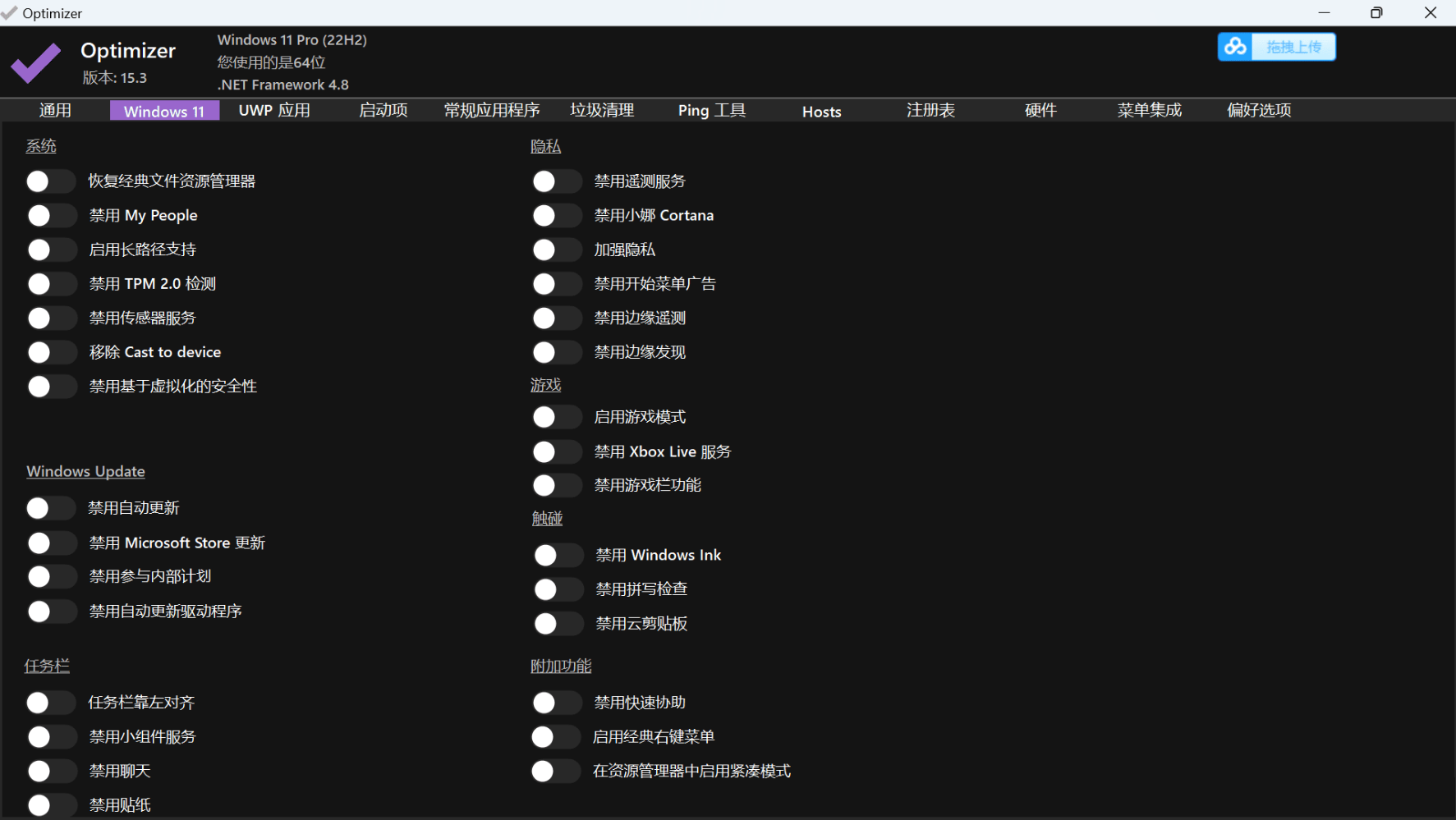The image size is (1456, 820).
Task: Click the 拖拽上传 upload button
Action: tap(1293, 47)
